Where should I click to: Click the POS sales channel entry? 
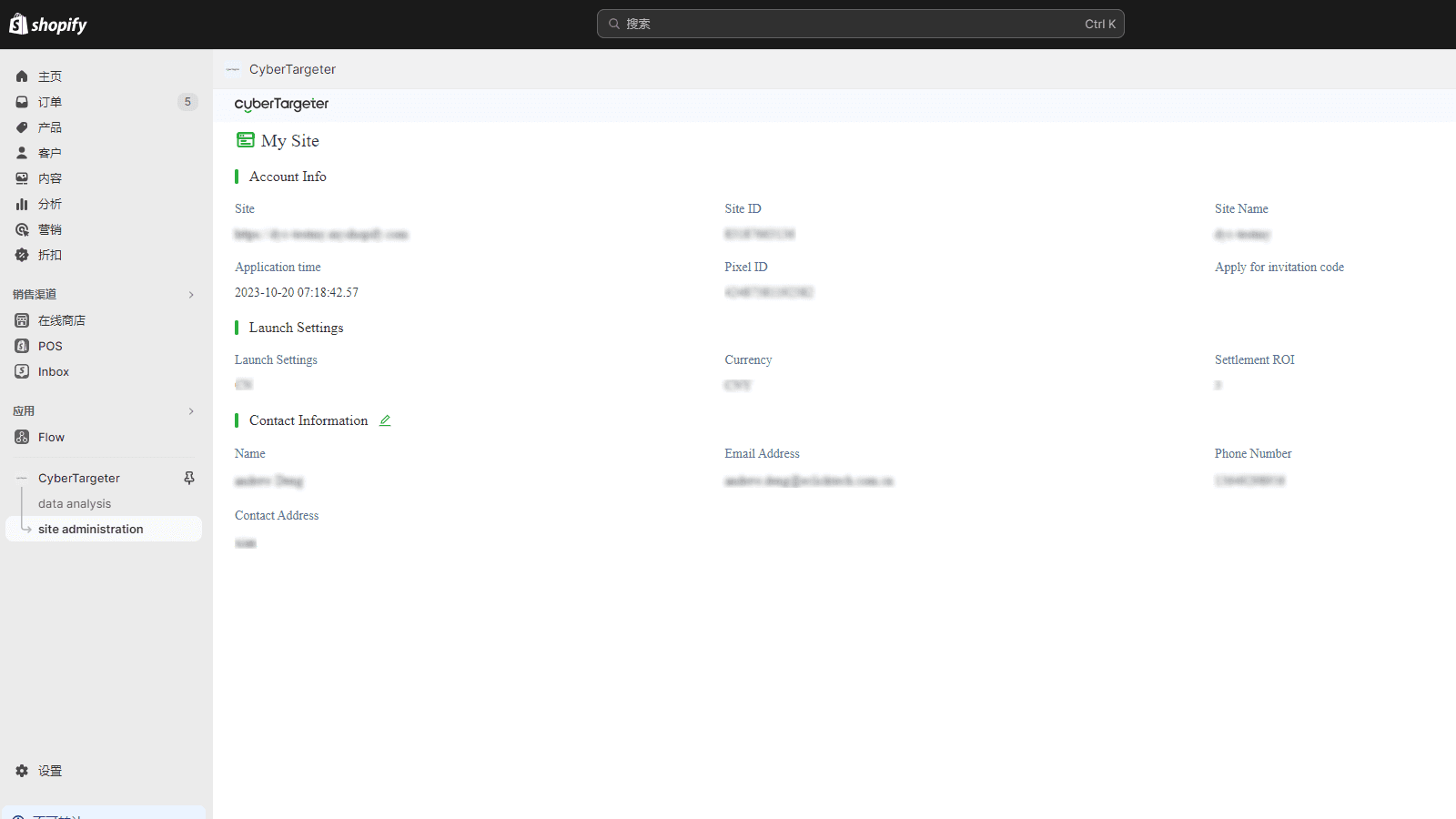click(x=22, y=346)
